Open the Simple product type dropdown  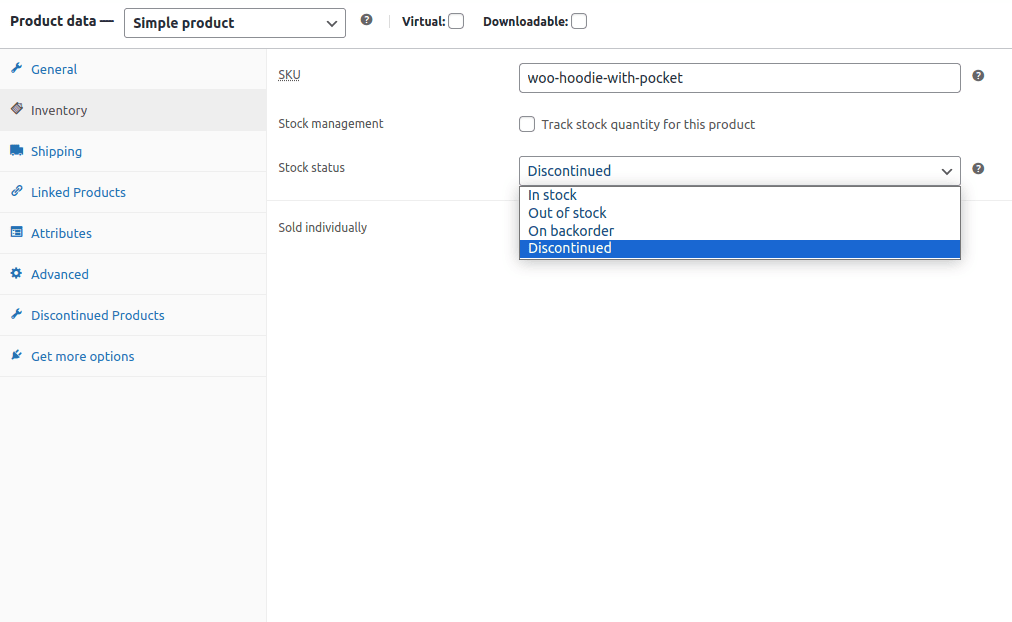coord(235,23)
